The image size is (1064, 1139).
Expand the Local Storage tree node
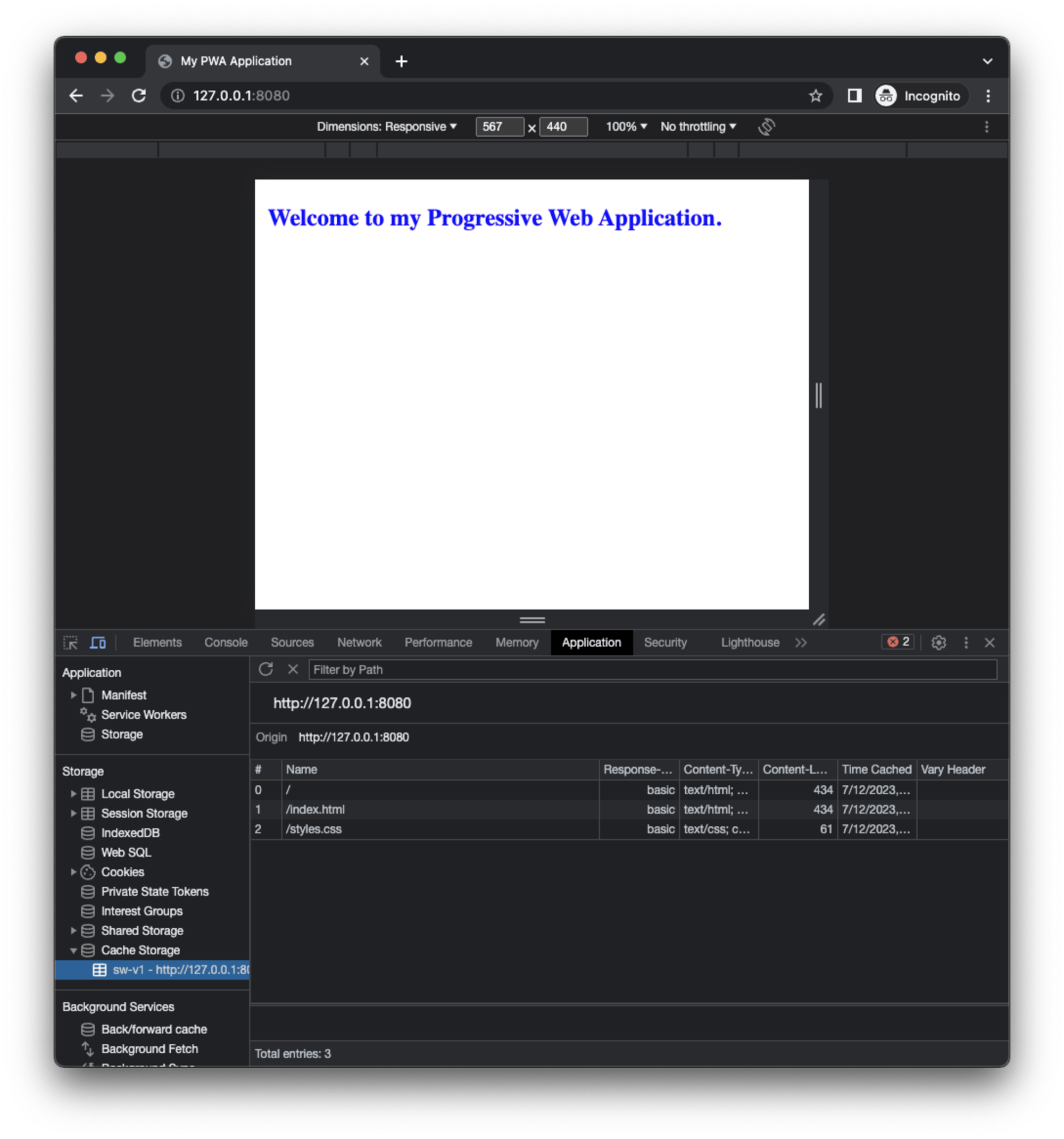point(73,794)
